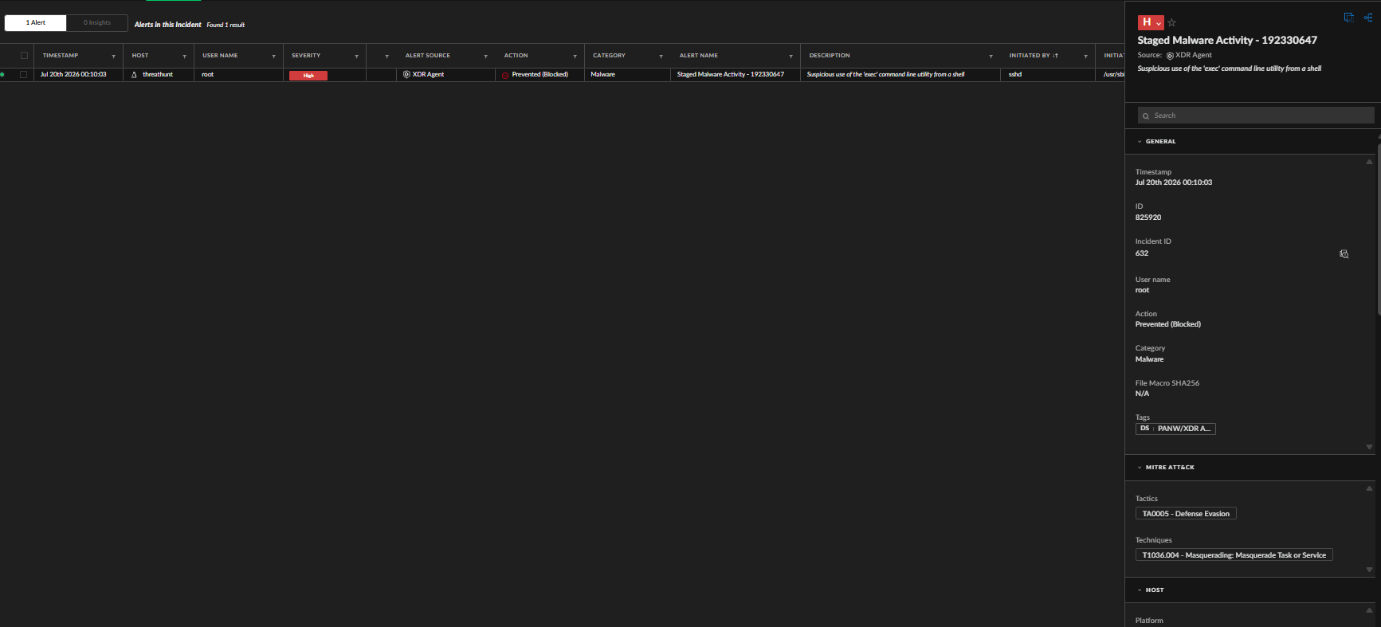Open the causality view icon in alert panel
The height and width of the screenshot is (627, 1381).
click(1368, 18)
